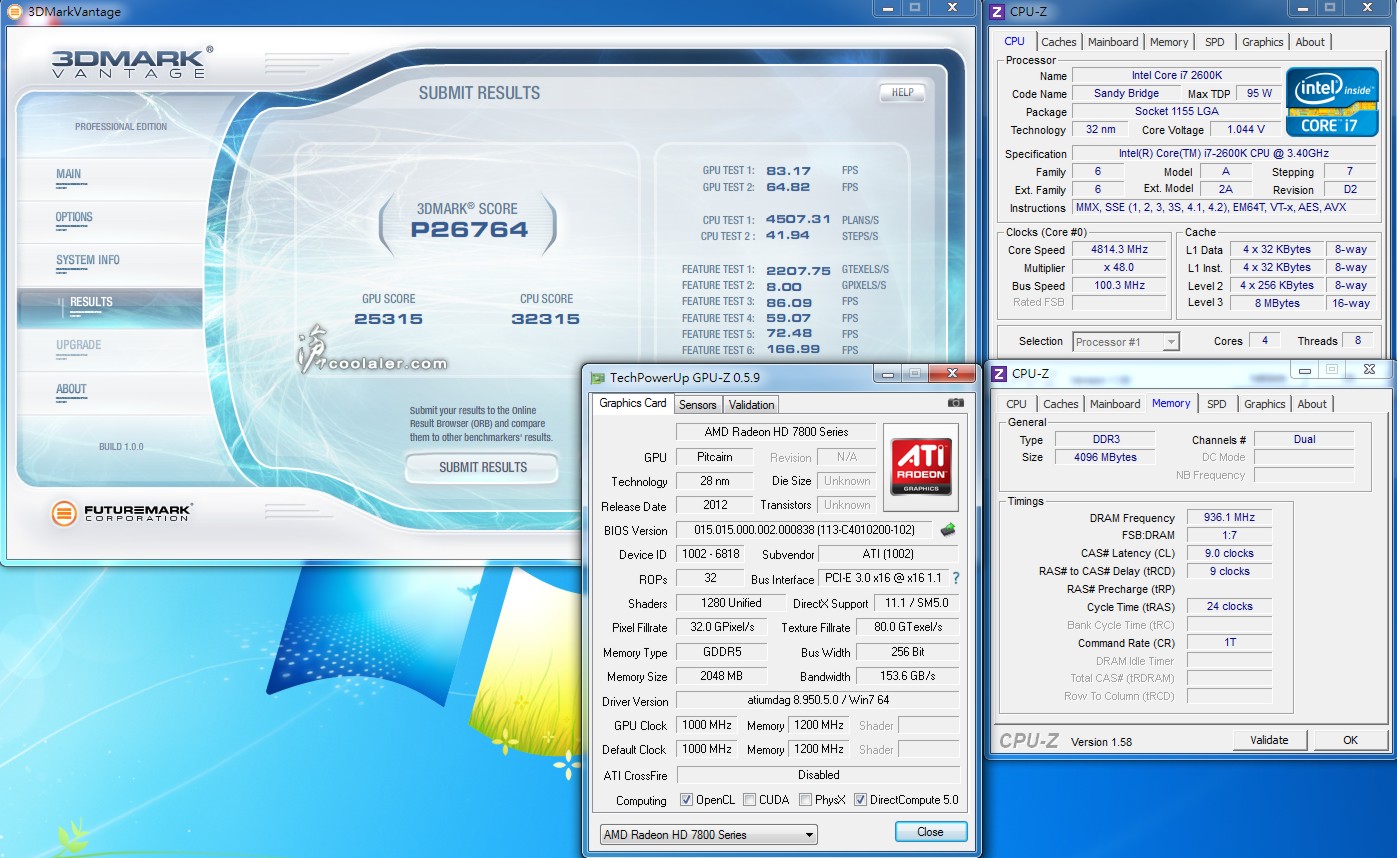This screenshot has height=858, width=1397.
Task: Select the Graphics Card tab in GPU-Z
Action: [x=632, y=403]
